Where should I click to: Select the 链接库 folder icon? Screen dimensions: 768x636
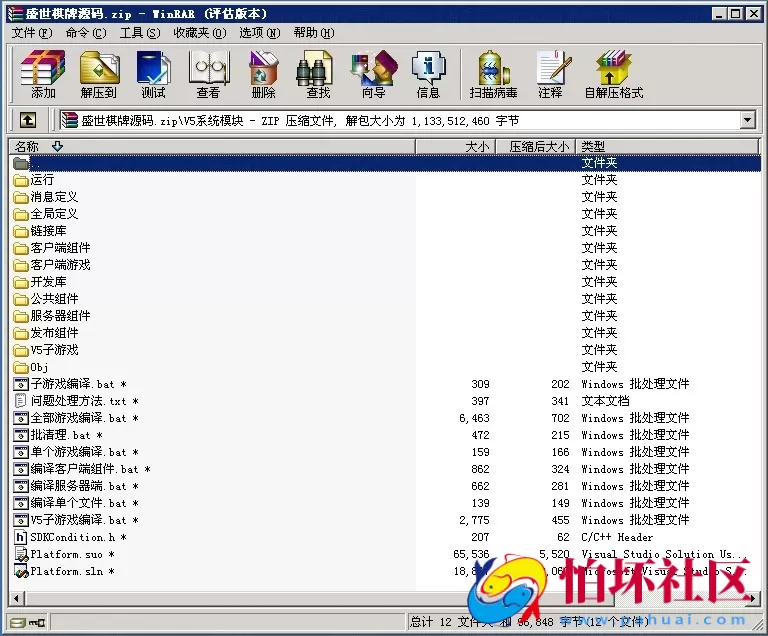(x=21, y=231)
